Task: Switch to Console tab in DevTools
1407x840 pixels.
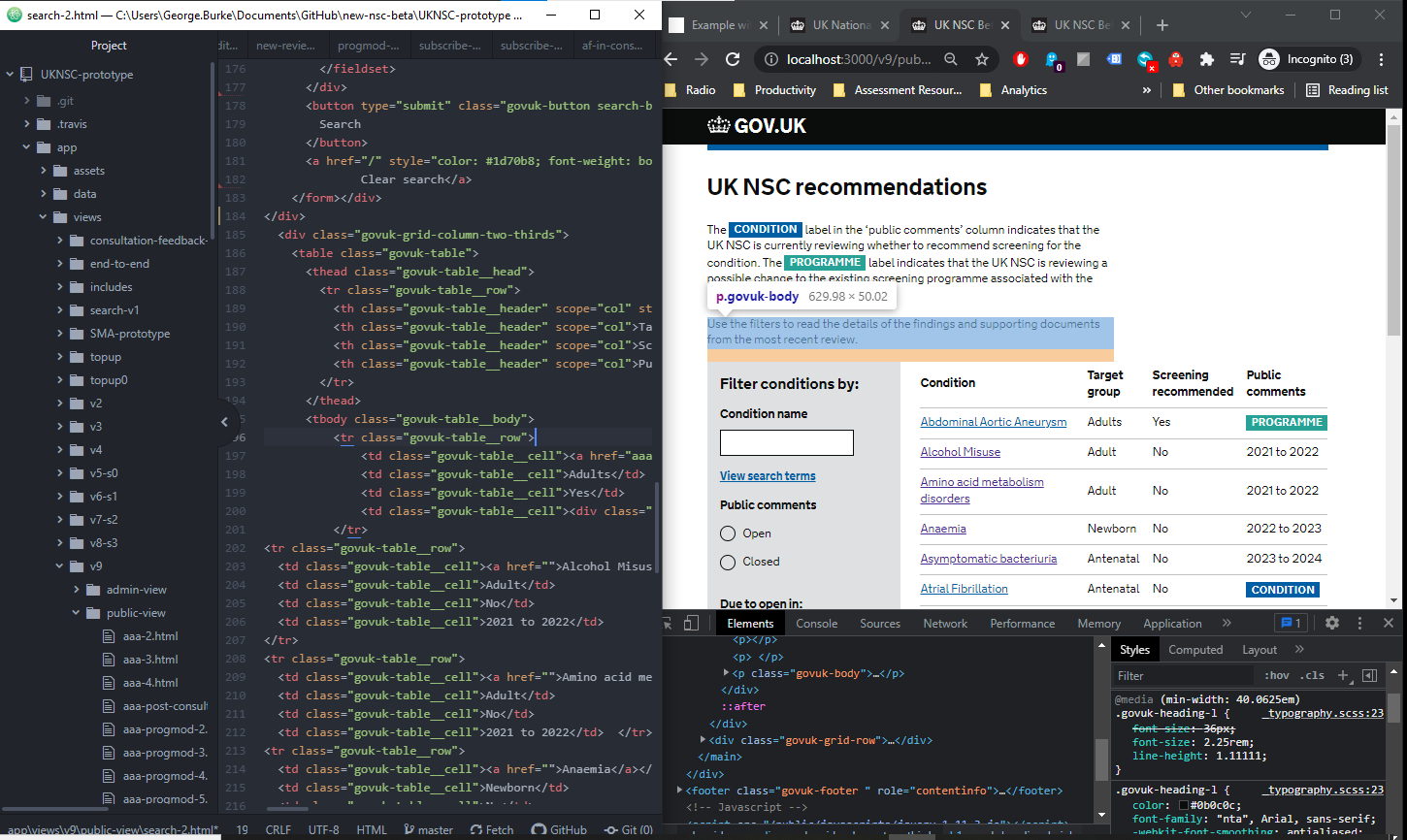Action: click(x=817, y=624)
